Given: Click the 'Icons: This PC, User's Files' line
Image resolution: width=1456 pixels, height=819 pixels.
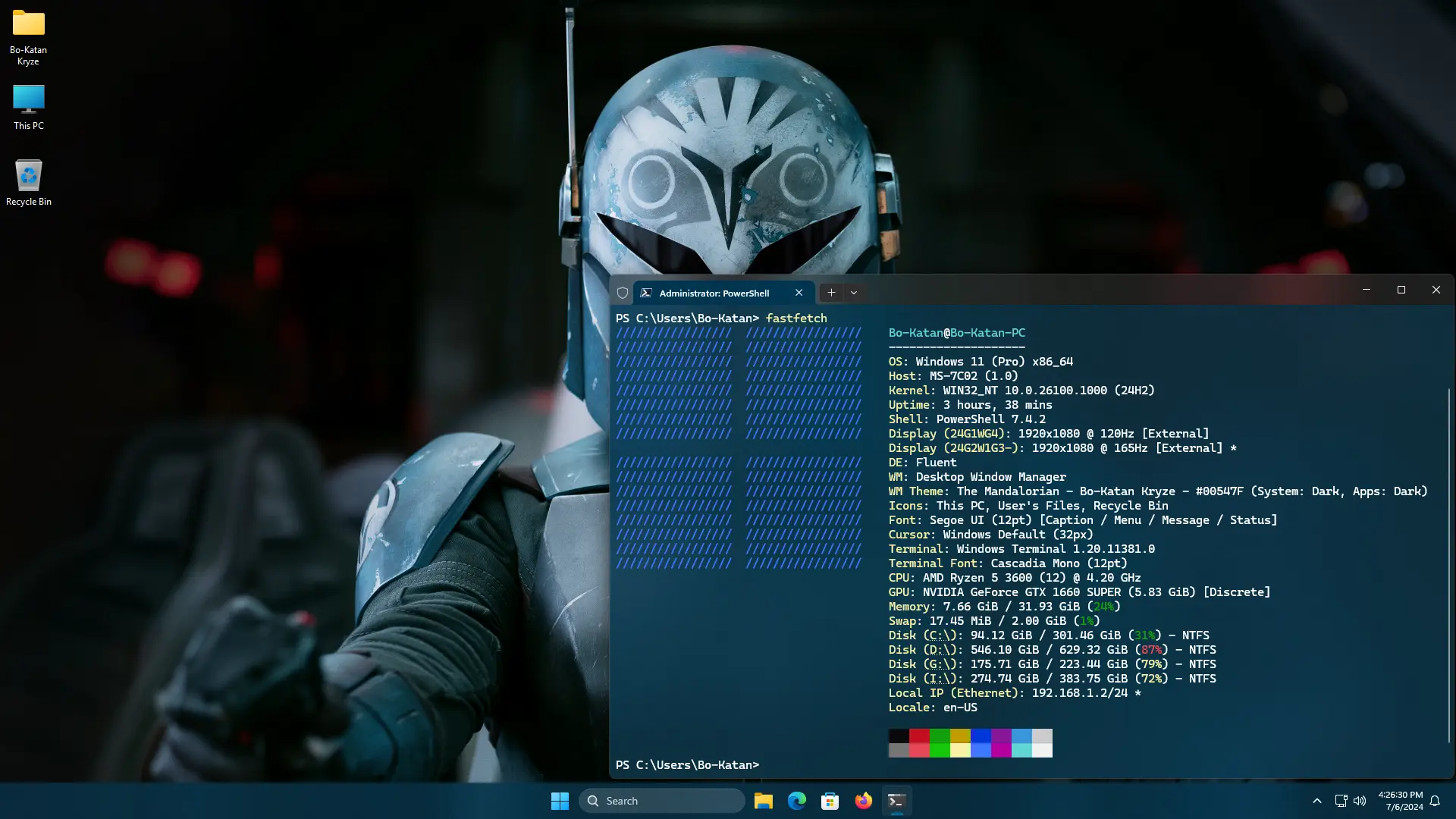Looking at the screenshot, I should 1028,506.
